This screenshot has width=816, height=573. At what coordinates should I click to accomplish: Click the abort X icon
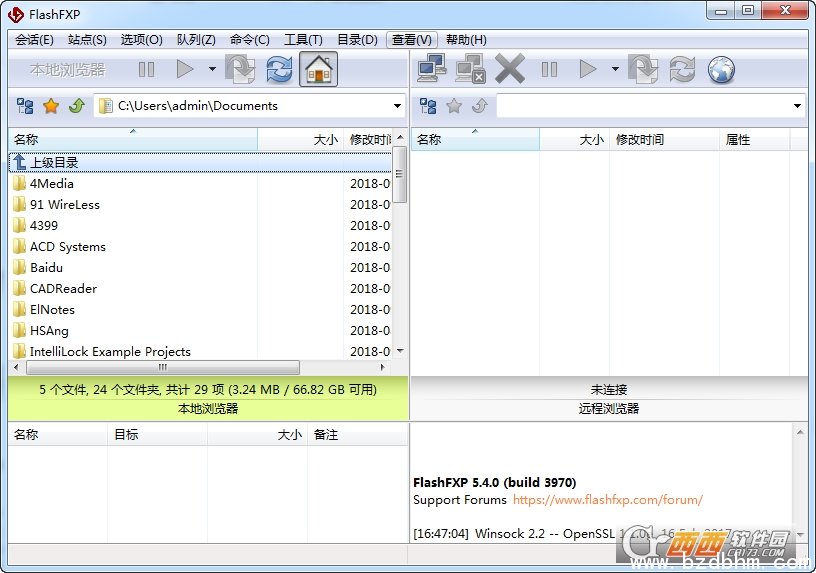tap(509, 69)
